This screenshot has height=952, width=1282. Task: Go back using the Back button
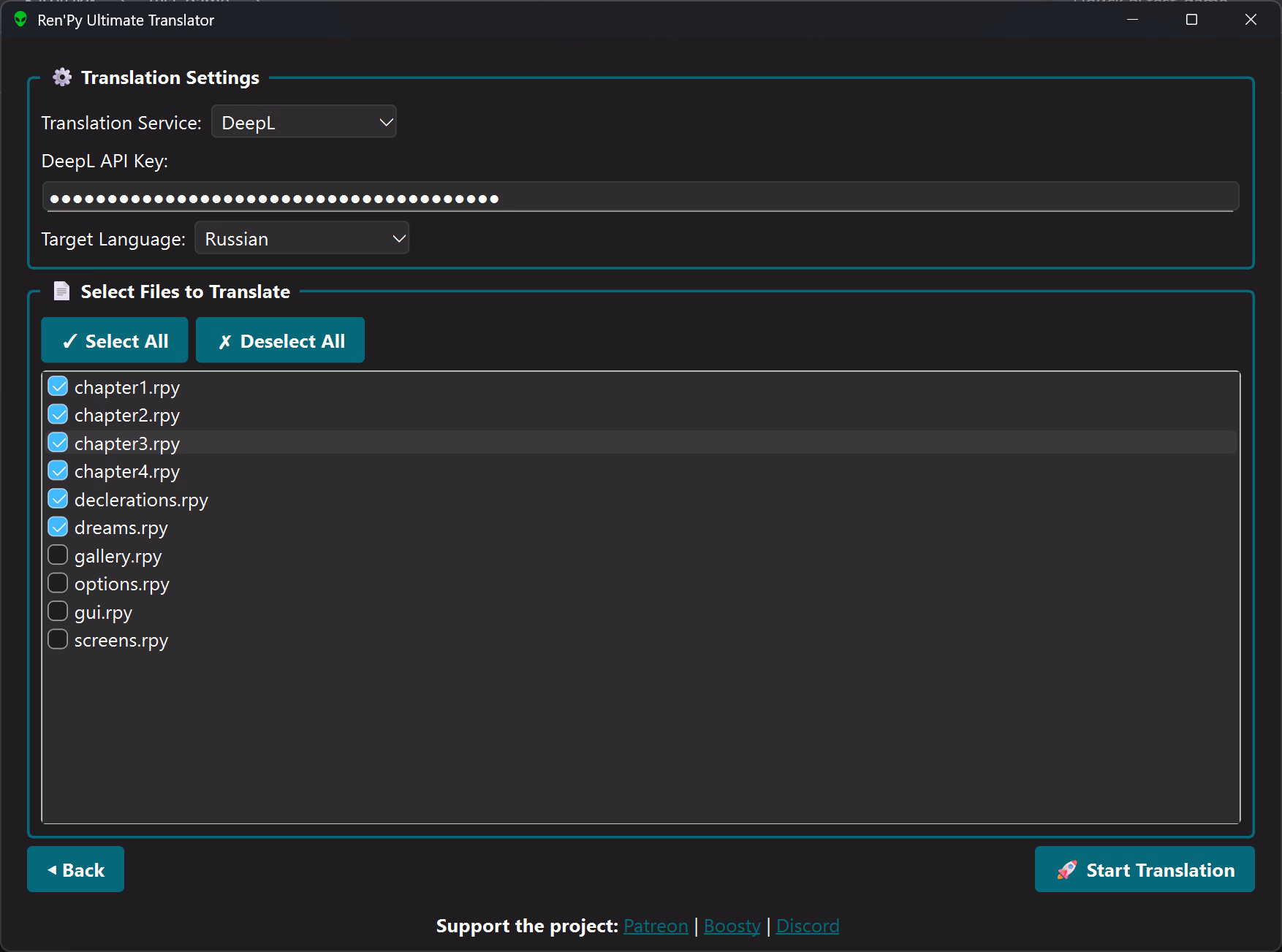coord(75,869)
